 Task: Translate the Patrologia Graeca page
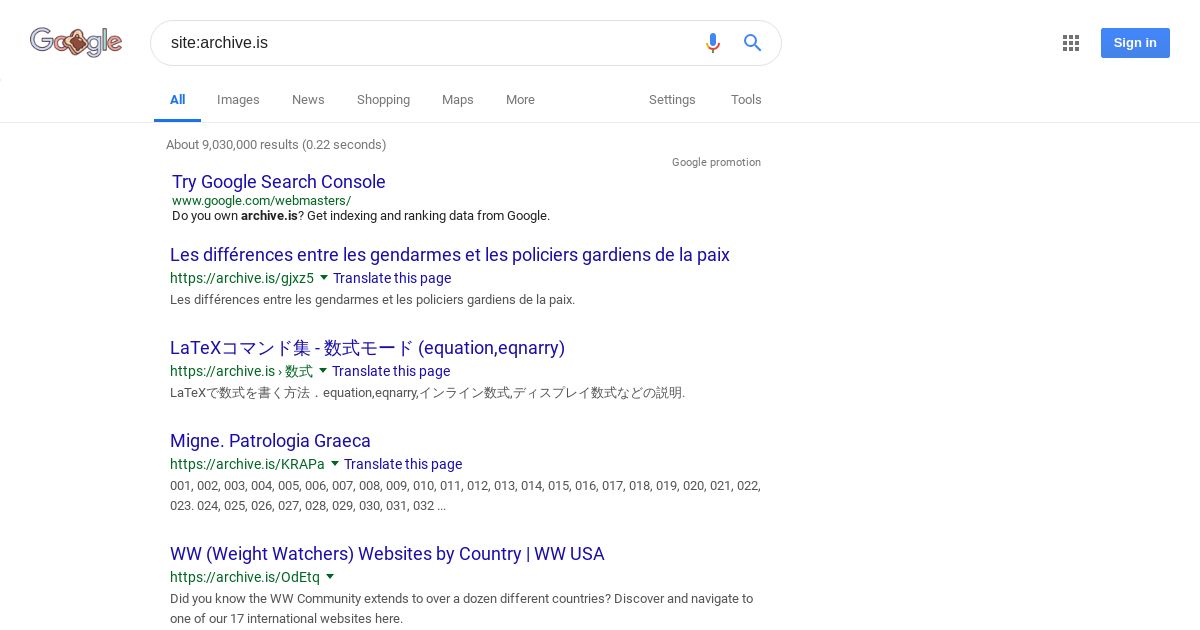pos(403,464)
